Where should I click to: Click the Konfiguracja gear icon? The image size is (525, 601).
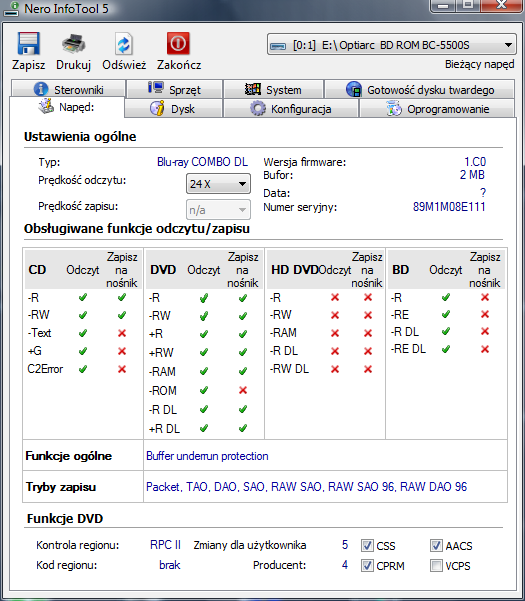(x=258, y=108)
